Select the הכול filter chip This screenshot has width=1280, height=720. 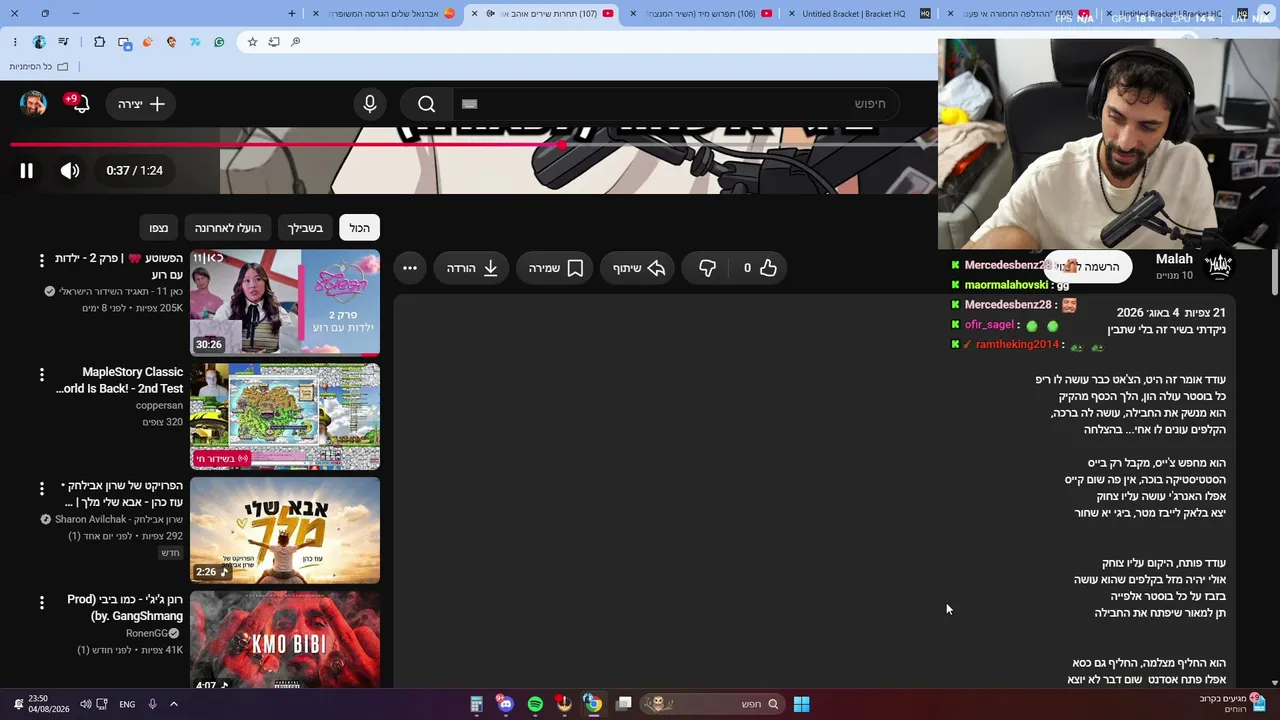(x=360, y=228)
